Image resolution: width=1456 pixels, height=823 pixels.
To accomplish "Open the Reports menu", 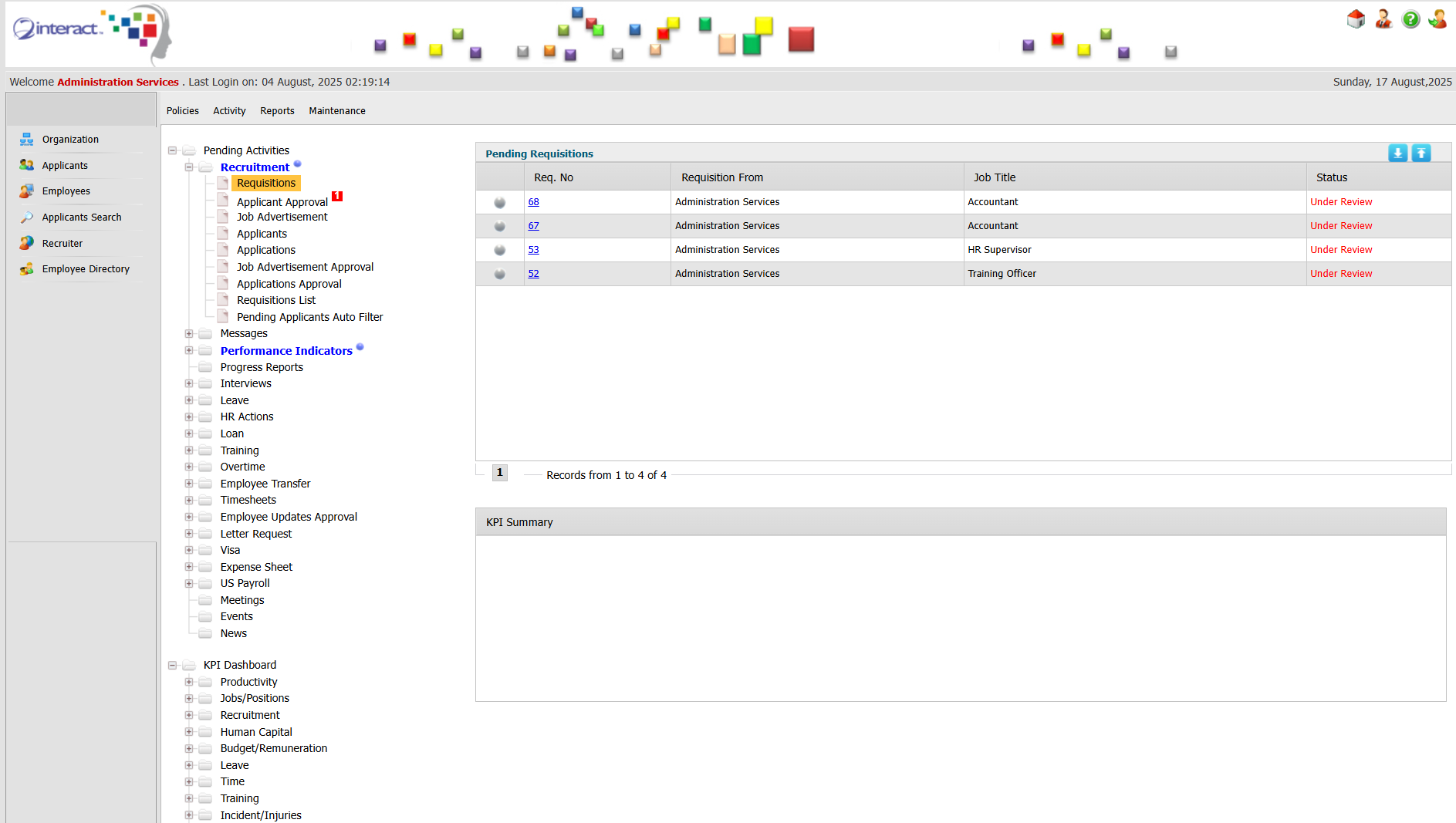I will point(277,111).
